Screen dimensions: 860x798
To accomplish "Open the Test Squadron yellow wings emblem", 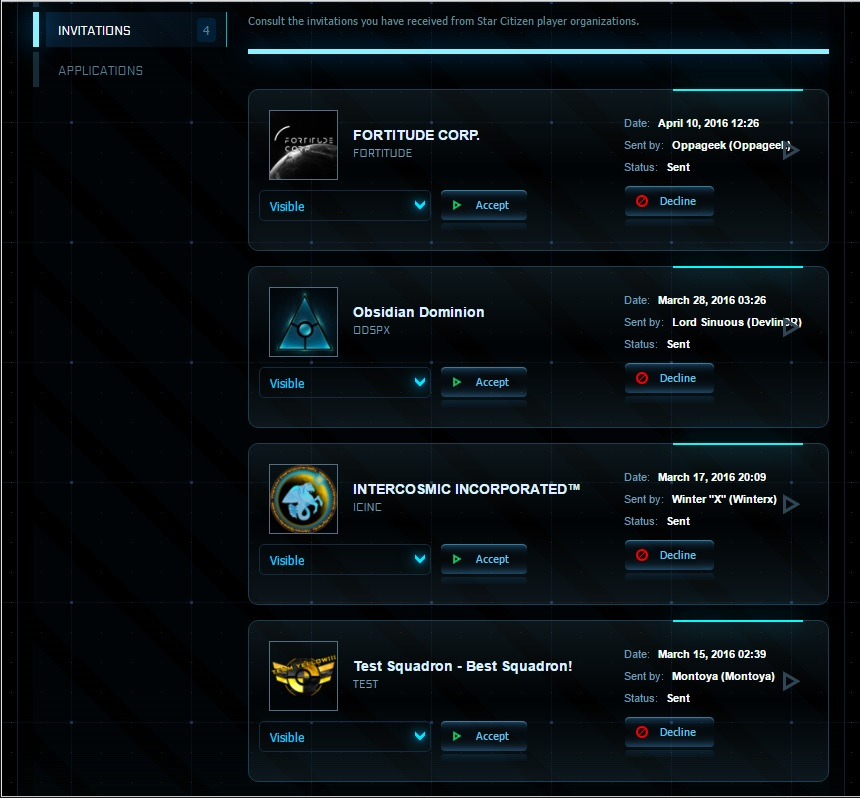I will (303, 676).
